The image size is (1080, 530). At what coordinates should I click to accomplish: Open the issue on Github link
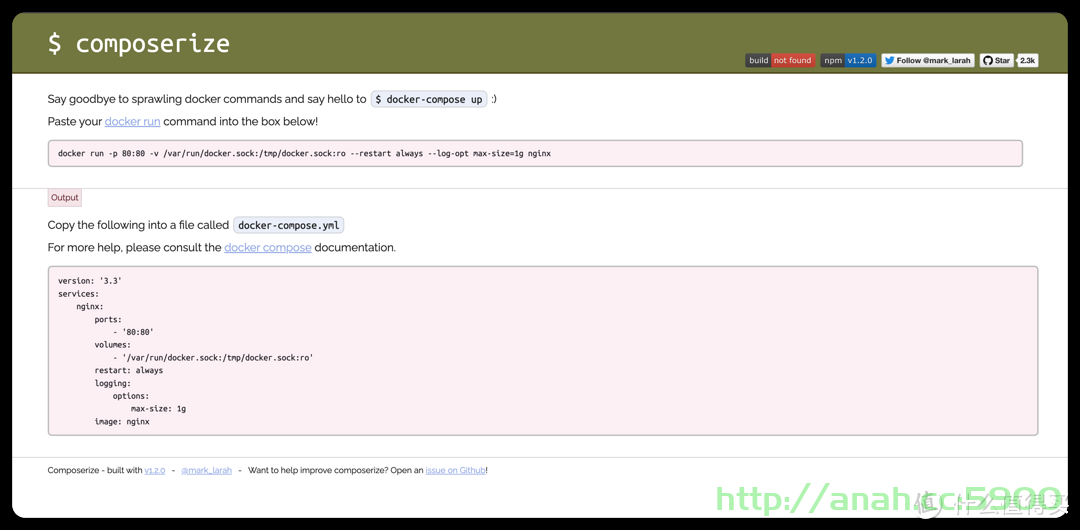pyautogui.click(x=455, y=470)
